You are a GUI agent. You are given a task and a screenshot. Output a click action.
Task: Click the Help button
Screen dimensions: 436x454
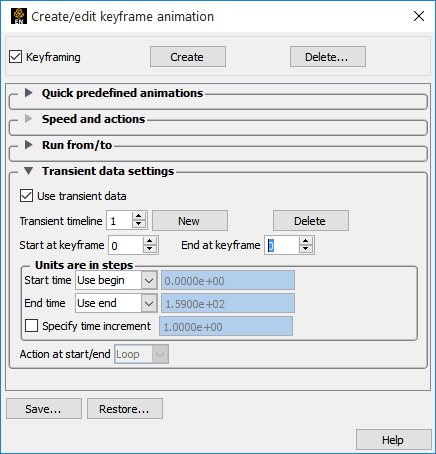click(393, 440)
